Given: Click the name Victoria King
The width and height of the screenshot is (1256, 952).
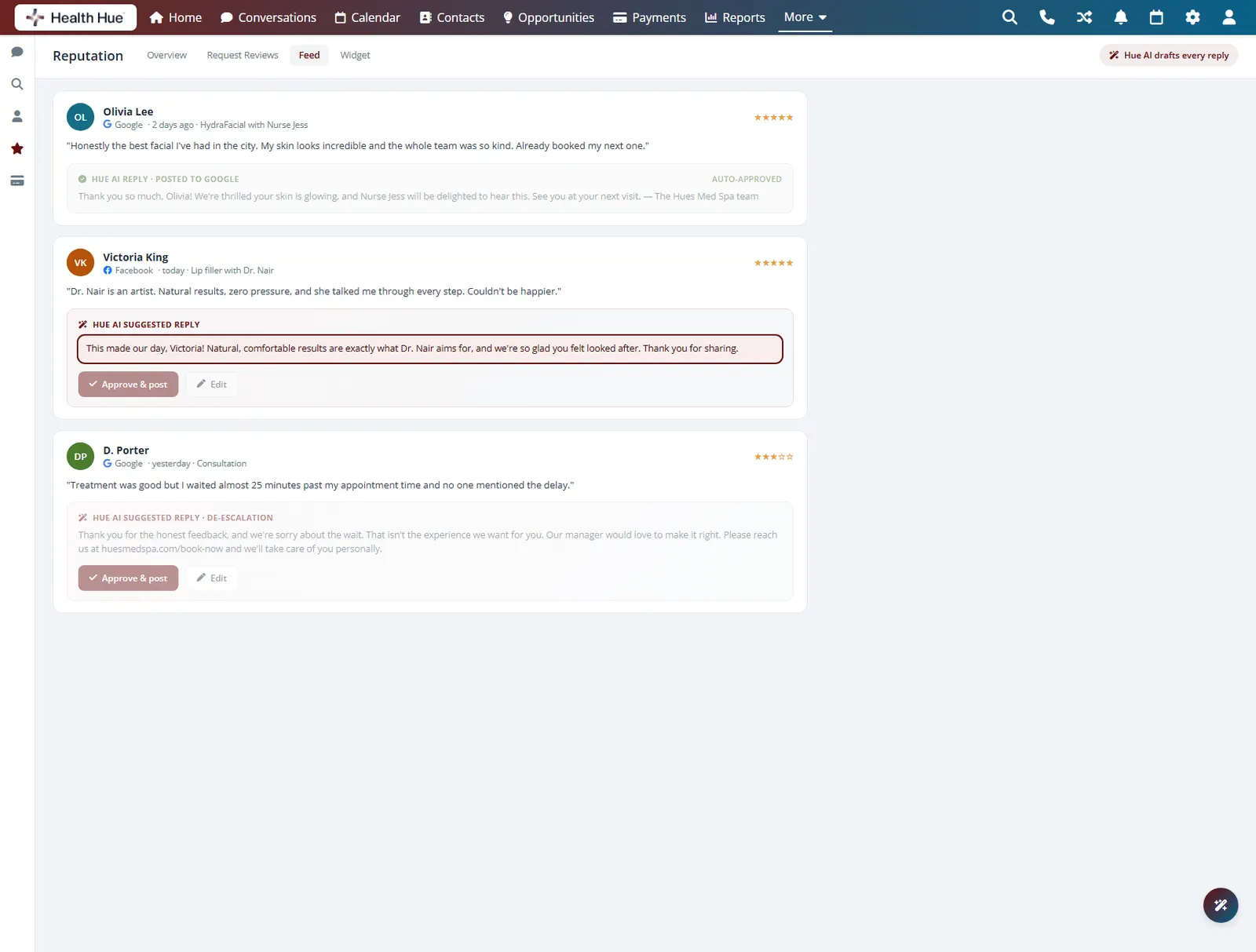Looking at the screenshot, I should pos(135,257).
